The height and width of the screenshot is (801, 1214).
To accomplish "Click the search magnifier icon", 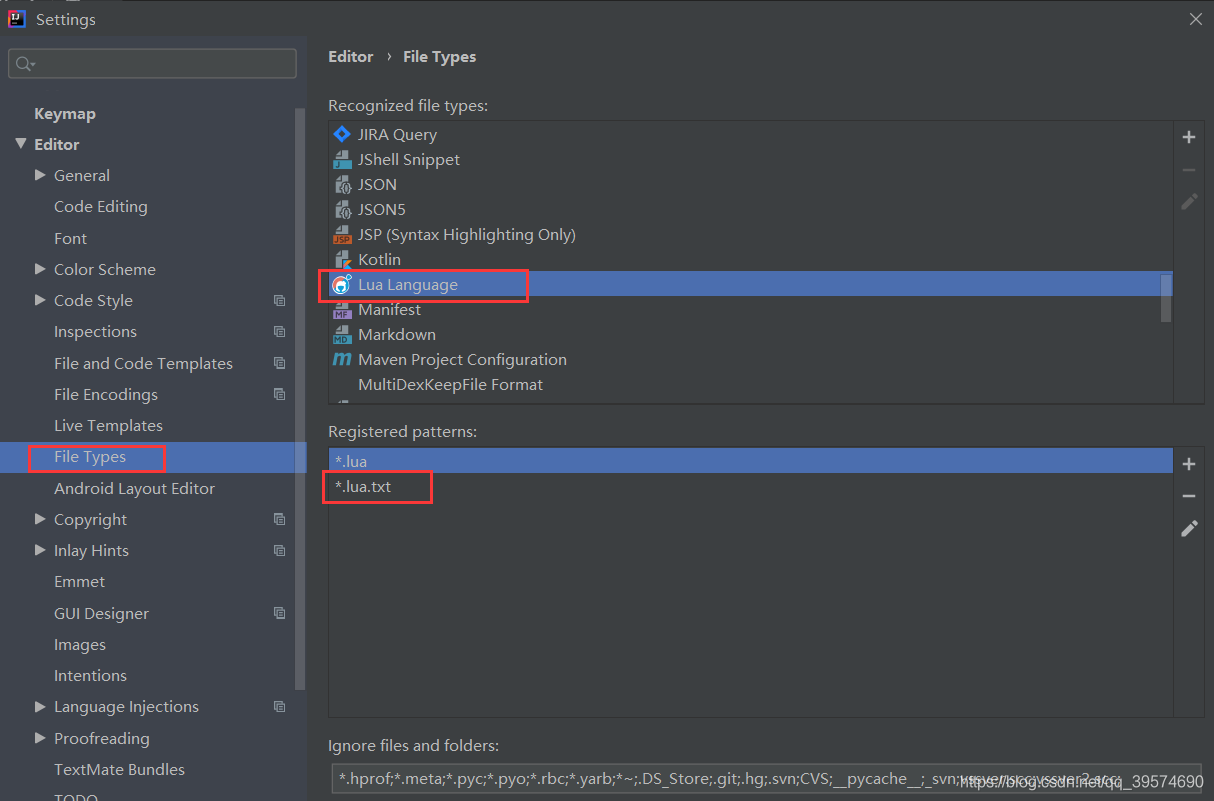I will [24, 64].
